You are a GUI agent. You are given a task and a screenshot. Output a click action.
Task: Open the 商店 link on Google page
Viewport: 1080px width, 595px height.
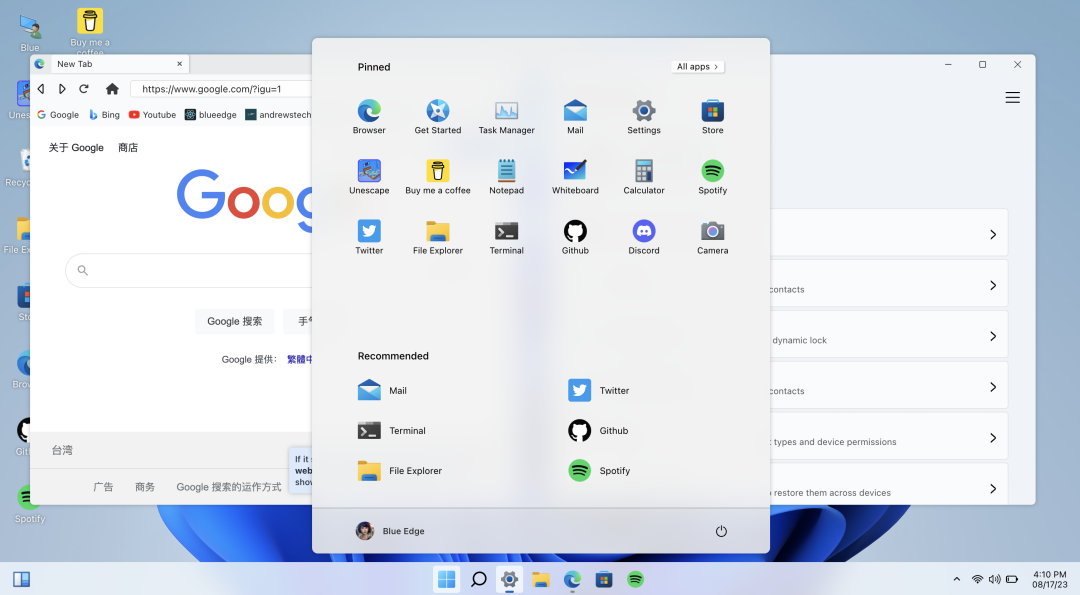(x=128, y=147)
